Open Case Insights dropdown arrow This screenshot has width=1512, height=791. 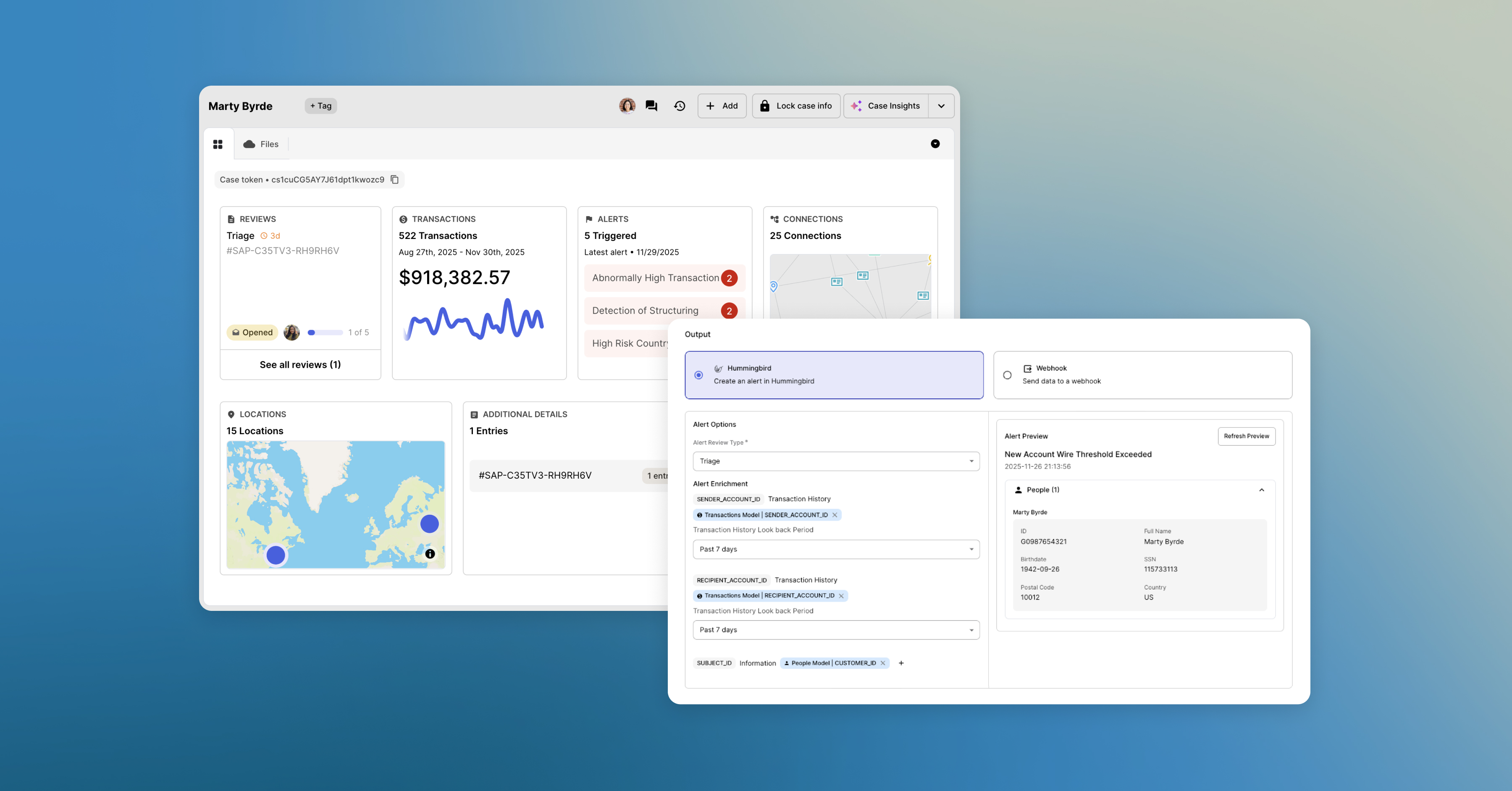941,106
